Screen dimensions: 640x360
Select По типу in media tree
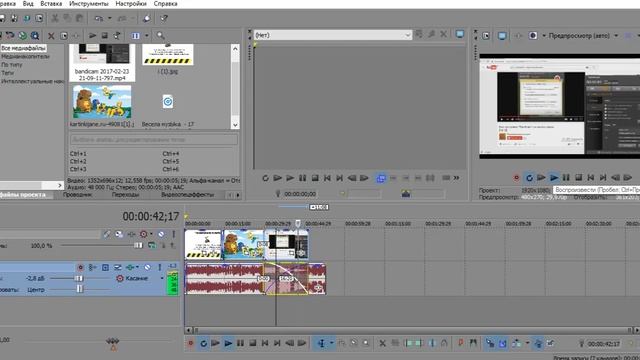(x=12, y=64)
